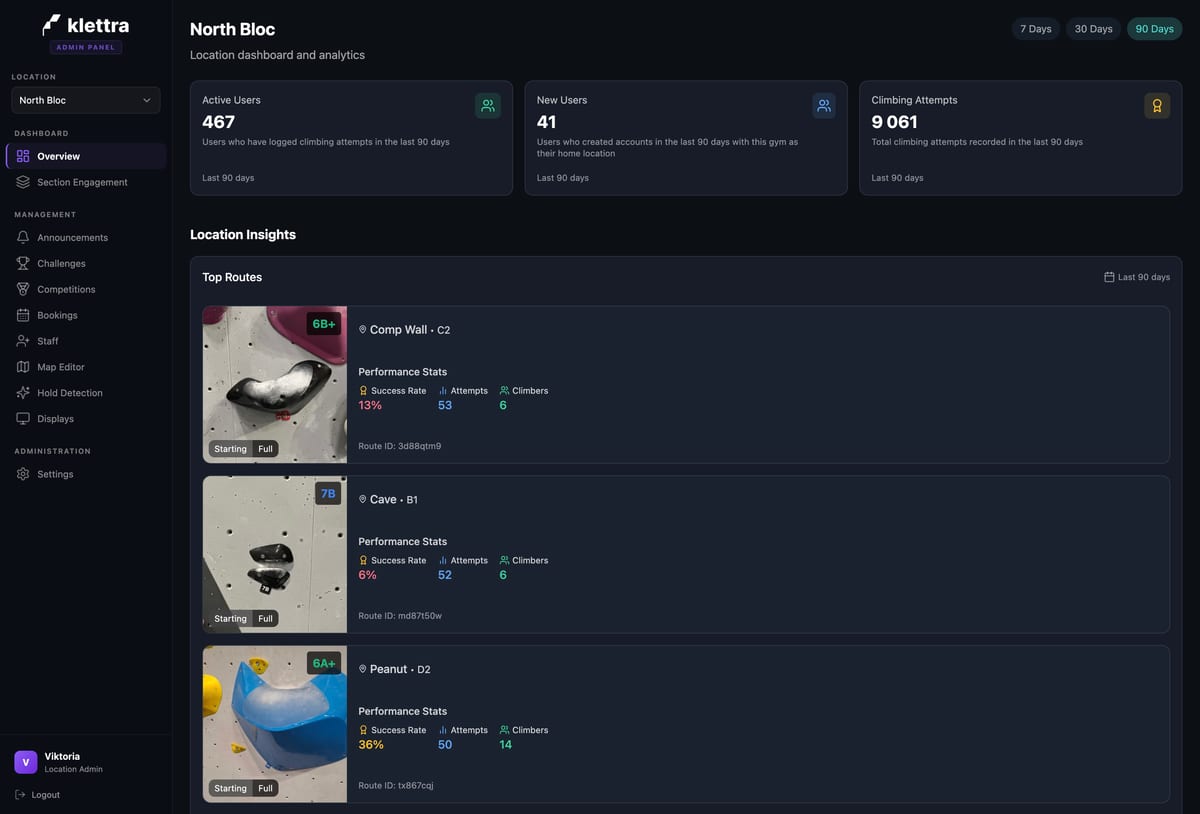Click the Staff add-user icon

23,341
